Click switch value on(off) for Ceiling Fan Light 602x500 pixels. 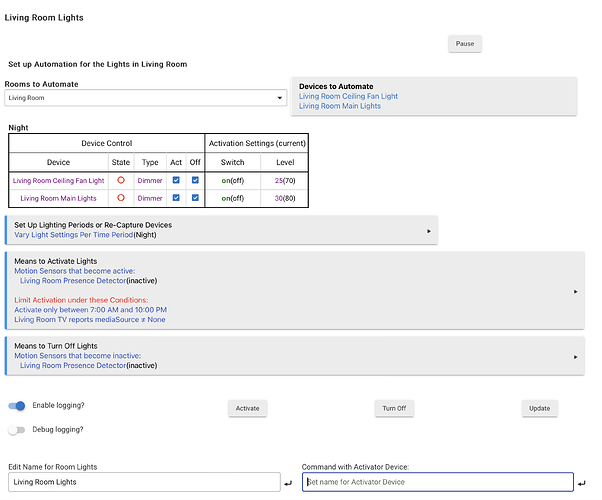pyautogui.click(x=233, y=180)
